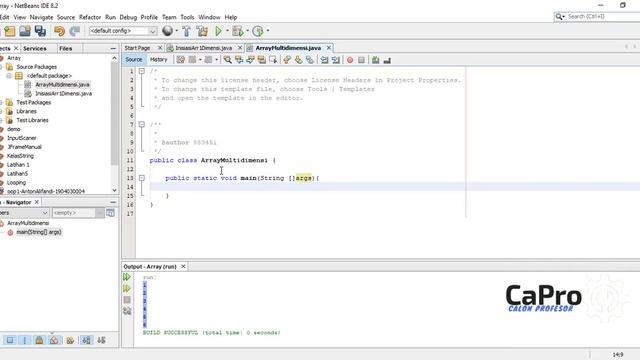Open the Debug Project dropdown arrow
The image size is (640, 360).
[247, 31]
